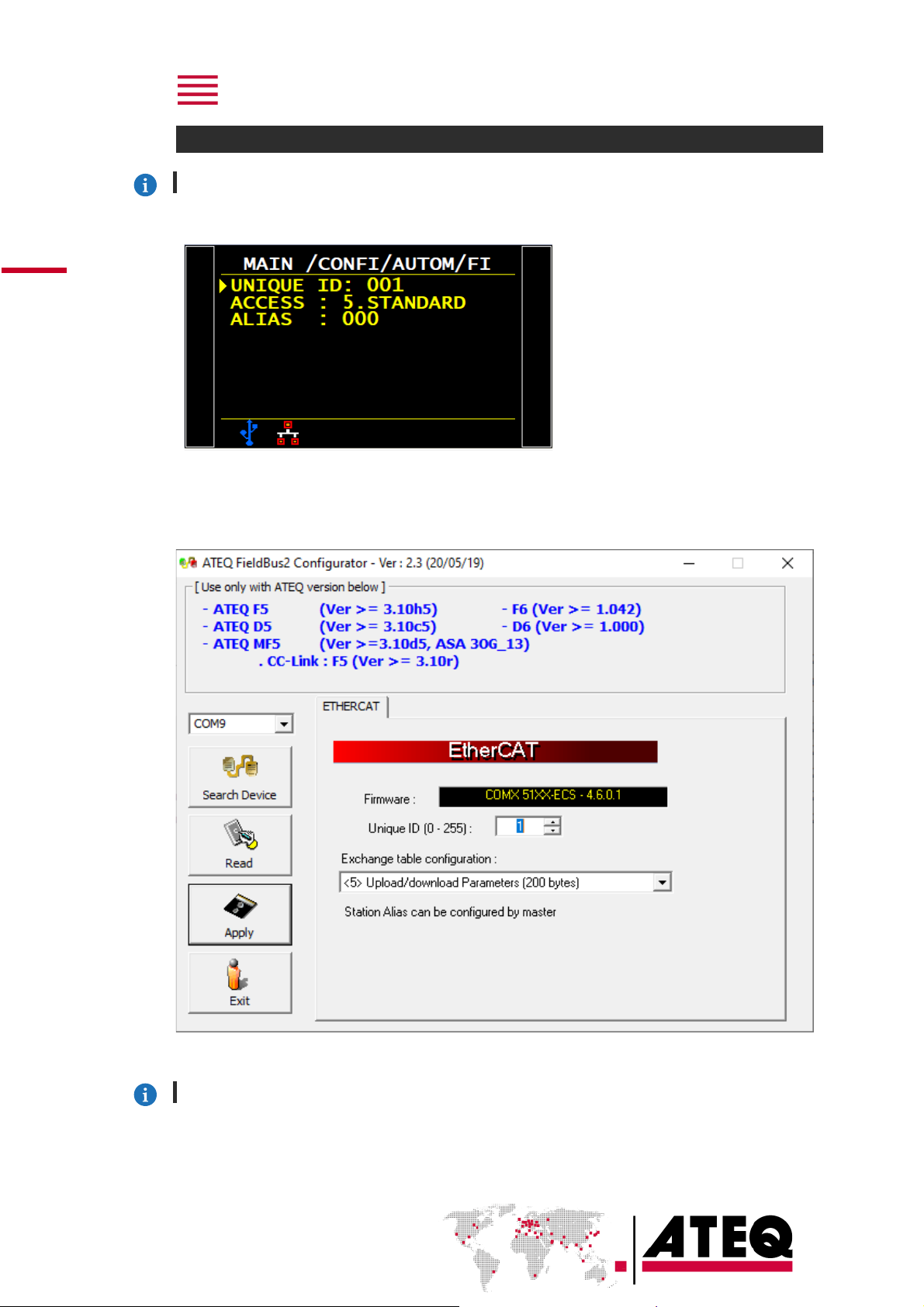Click the firmware value COMX 51XX-ECS - 4.6.0.1
The image size is (924, 1307).
553,796
